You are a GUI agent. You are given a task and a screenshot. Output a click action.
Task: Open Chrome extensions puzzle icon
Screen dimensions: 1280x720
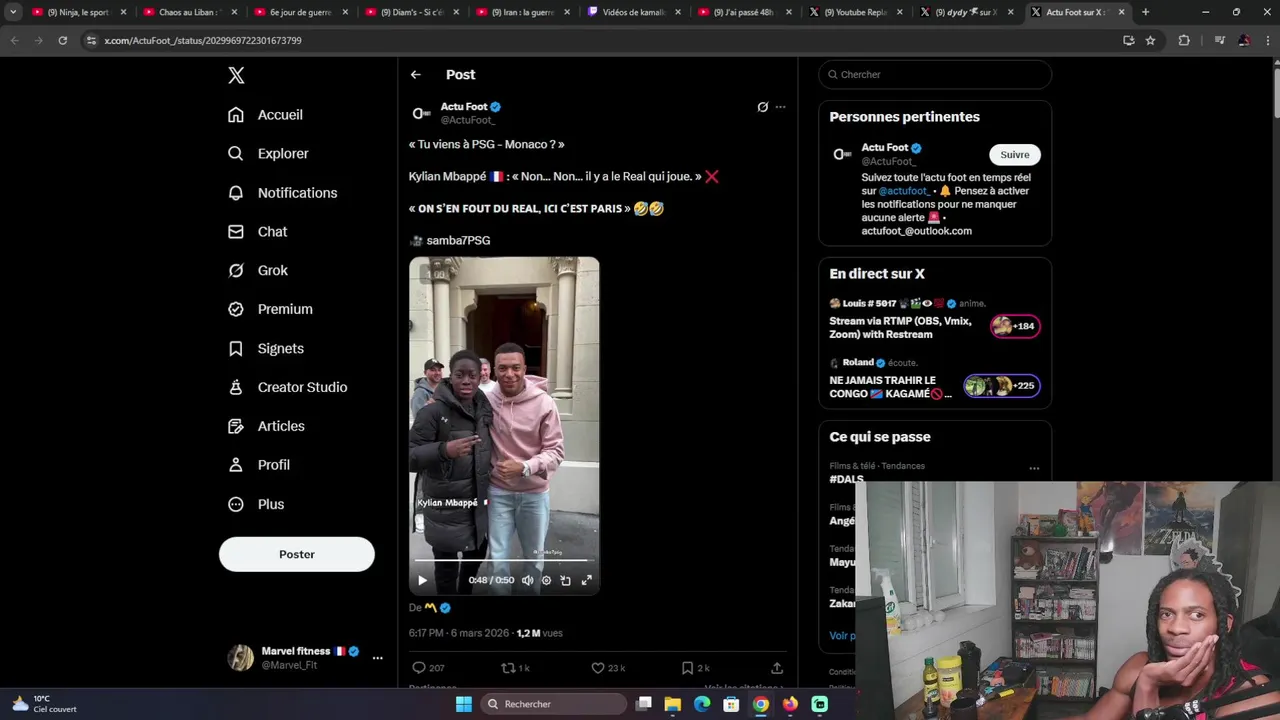[1184, 41]
